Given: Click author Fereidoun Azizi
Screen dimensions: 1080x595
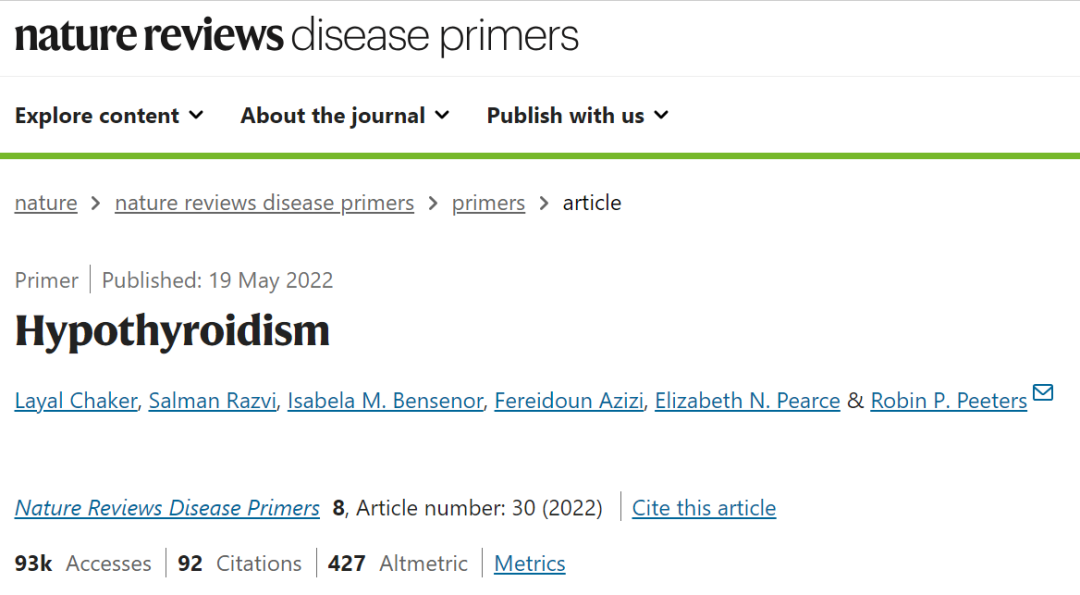Looking at the screenshot, I should [569, 401].
